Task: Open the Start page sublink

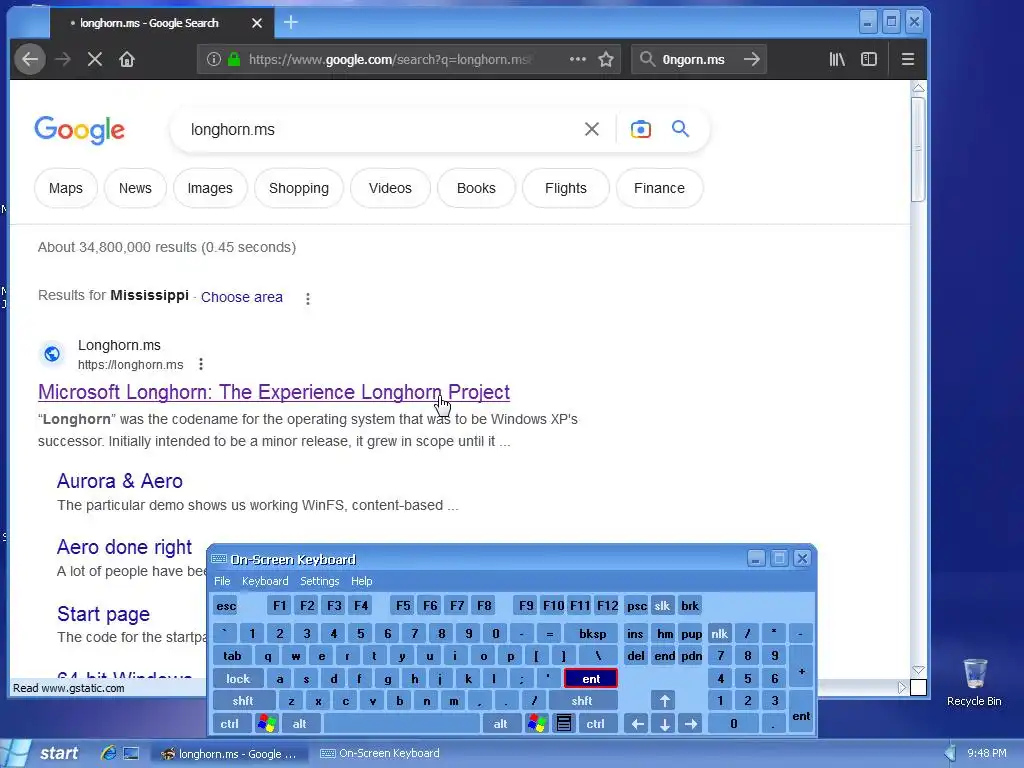Action: (x=103, y=614)
